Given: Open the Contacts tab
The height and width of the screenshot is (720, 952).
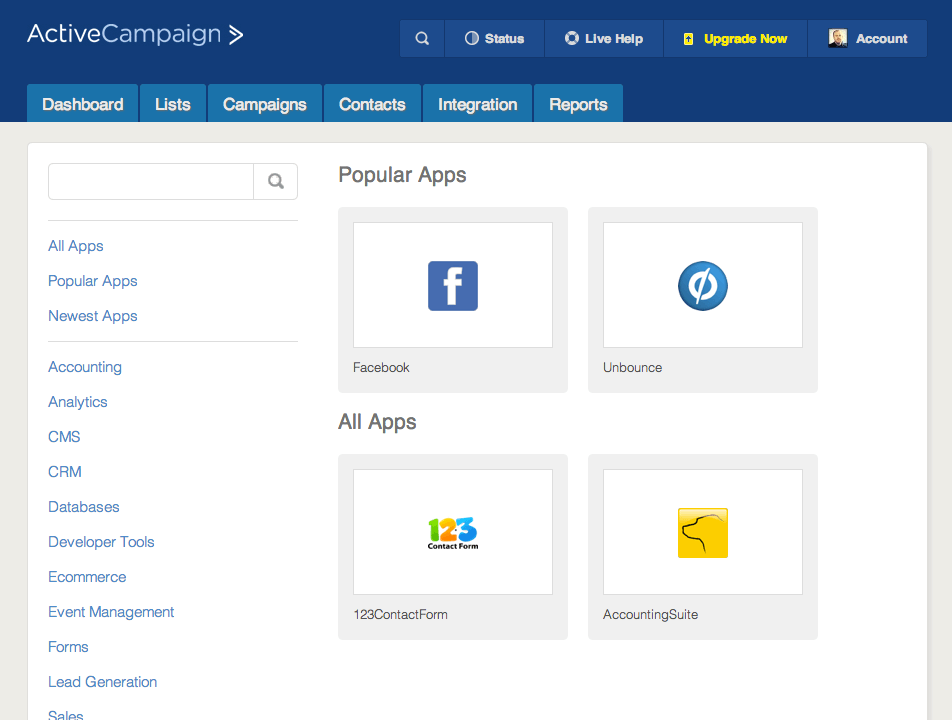Looking at the screenshot, I should coord(372,104).
